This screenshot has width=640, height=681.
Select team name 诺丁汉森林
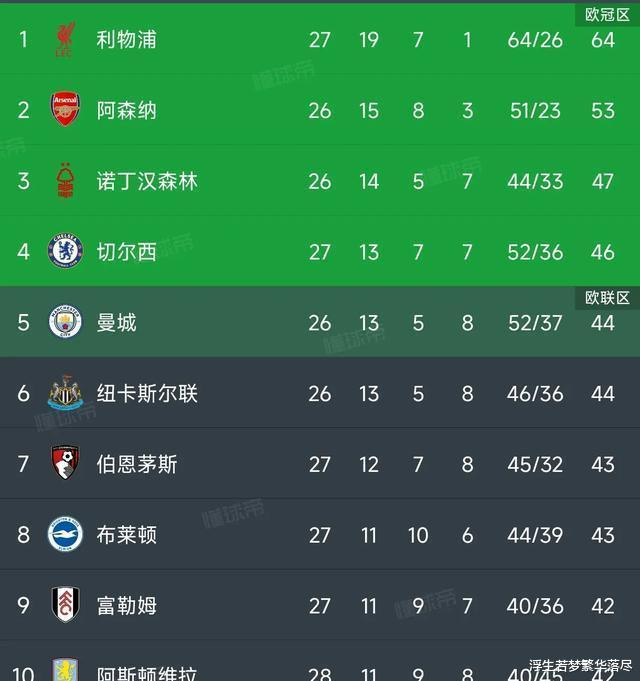147,181
